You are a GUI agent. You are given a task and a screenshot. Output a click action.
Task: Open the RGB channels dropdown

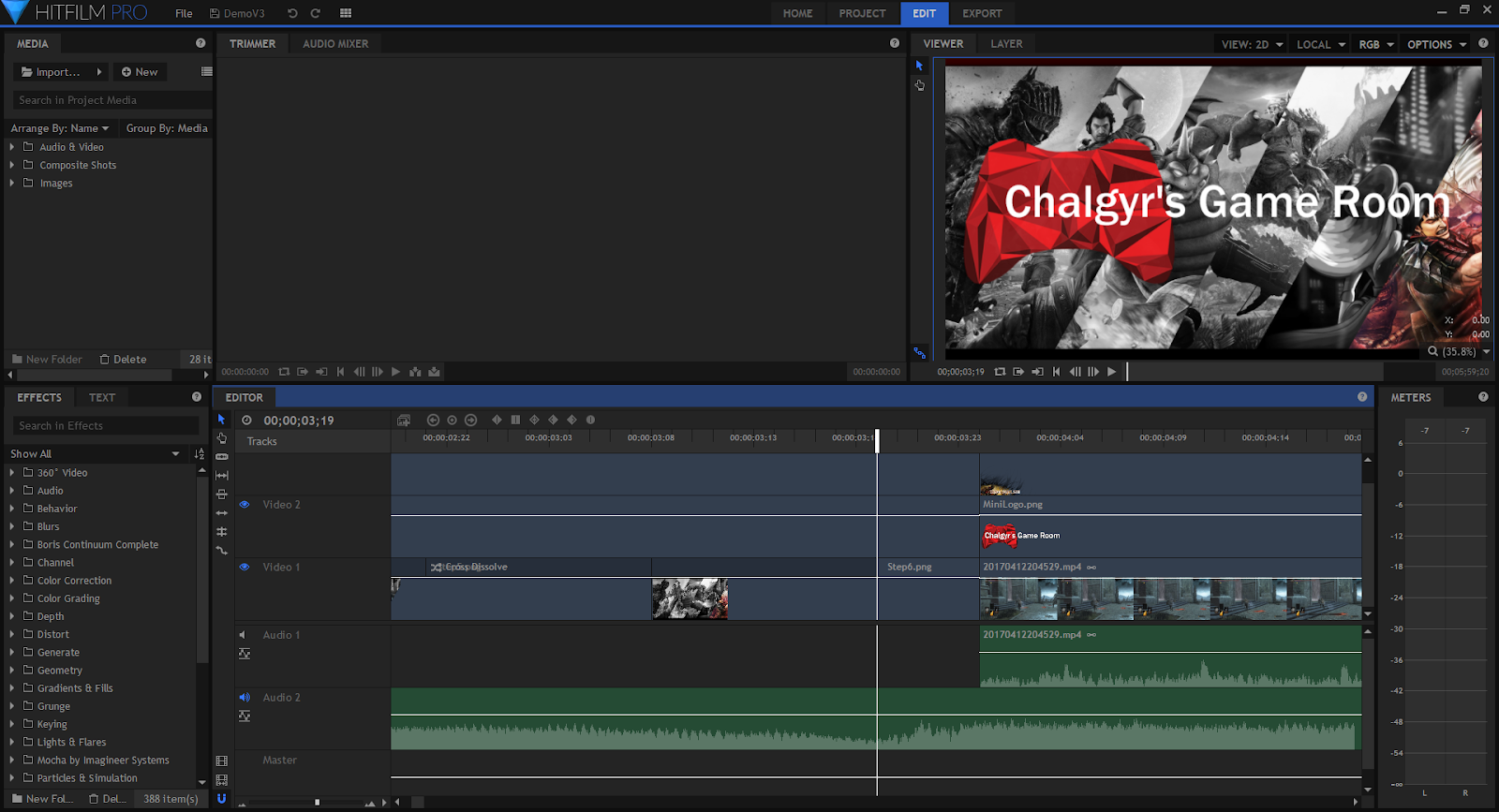pos(1376,44)
